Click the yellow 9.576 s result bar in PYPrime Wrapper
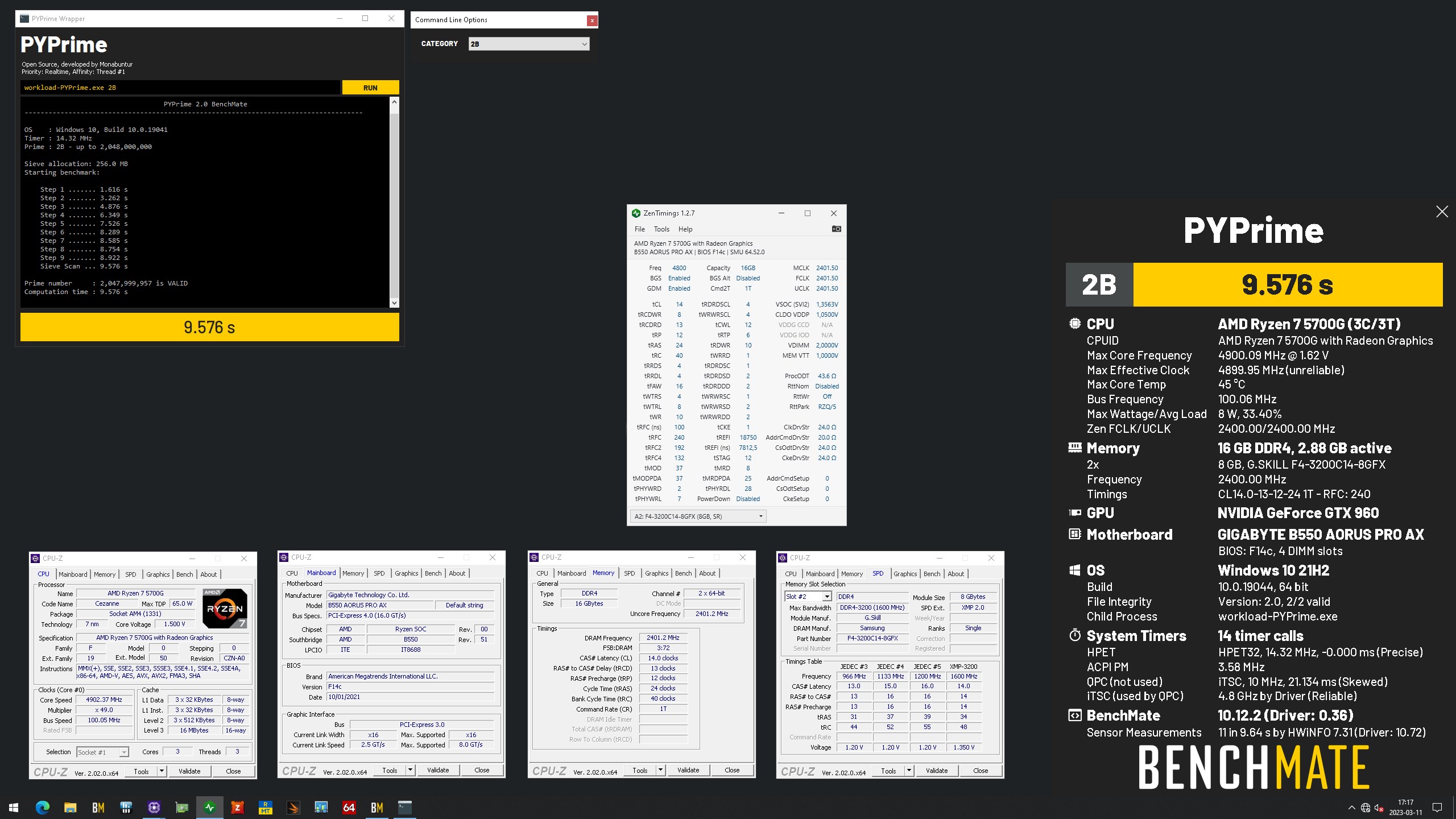1456x819 pixels. point(209,327)
